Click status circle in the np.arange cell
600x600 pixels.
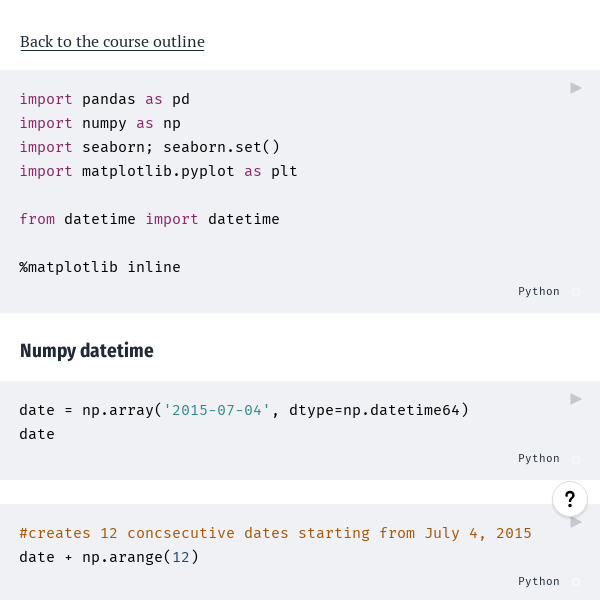tap(575, 582)
